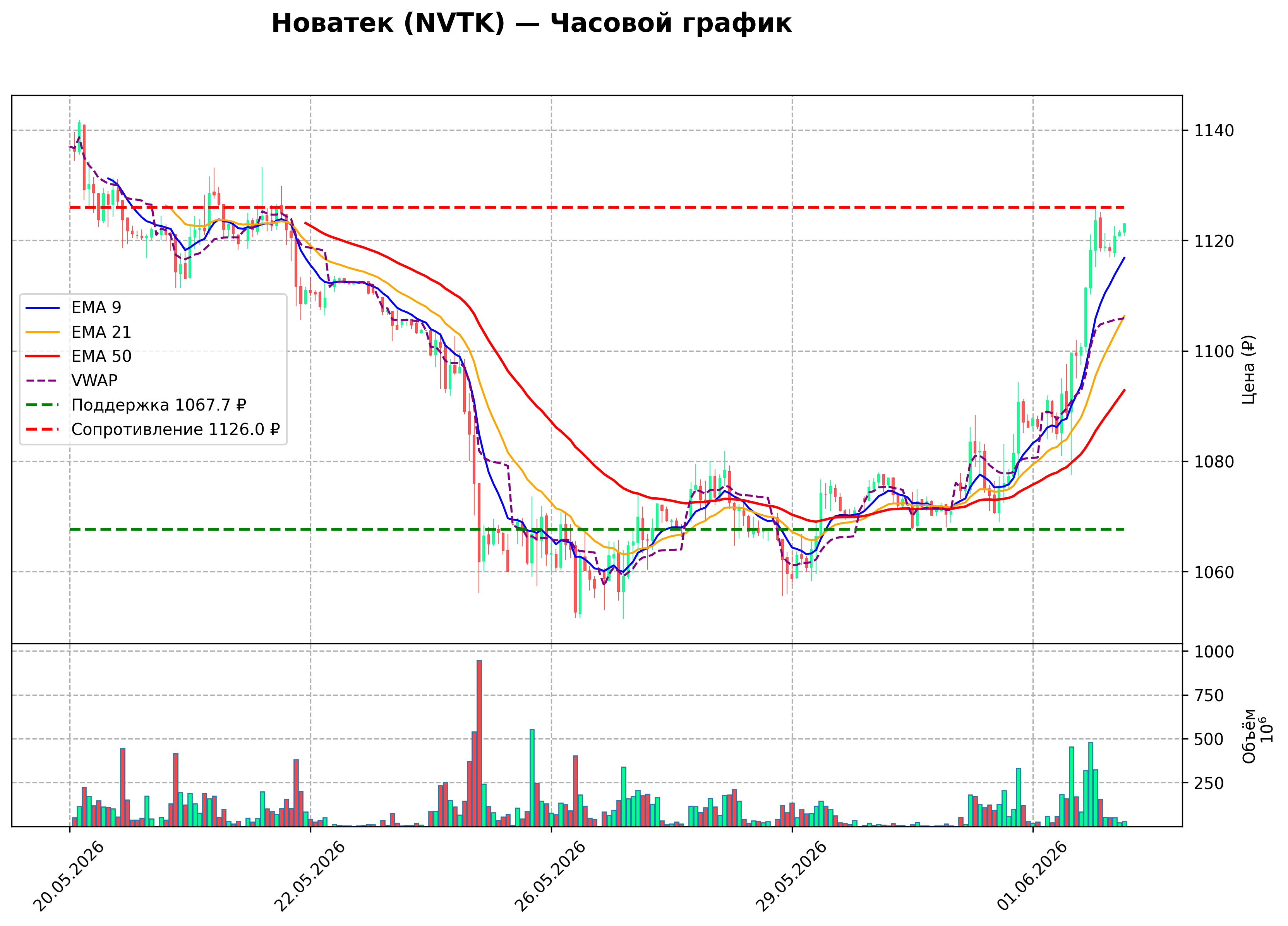Click the green dashed support legend sample
Screen dimensions: 1288x926
pos(43,406)
